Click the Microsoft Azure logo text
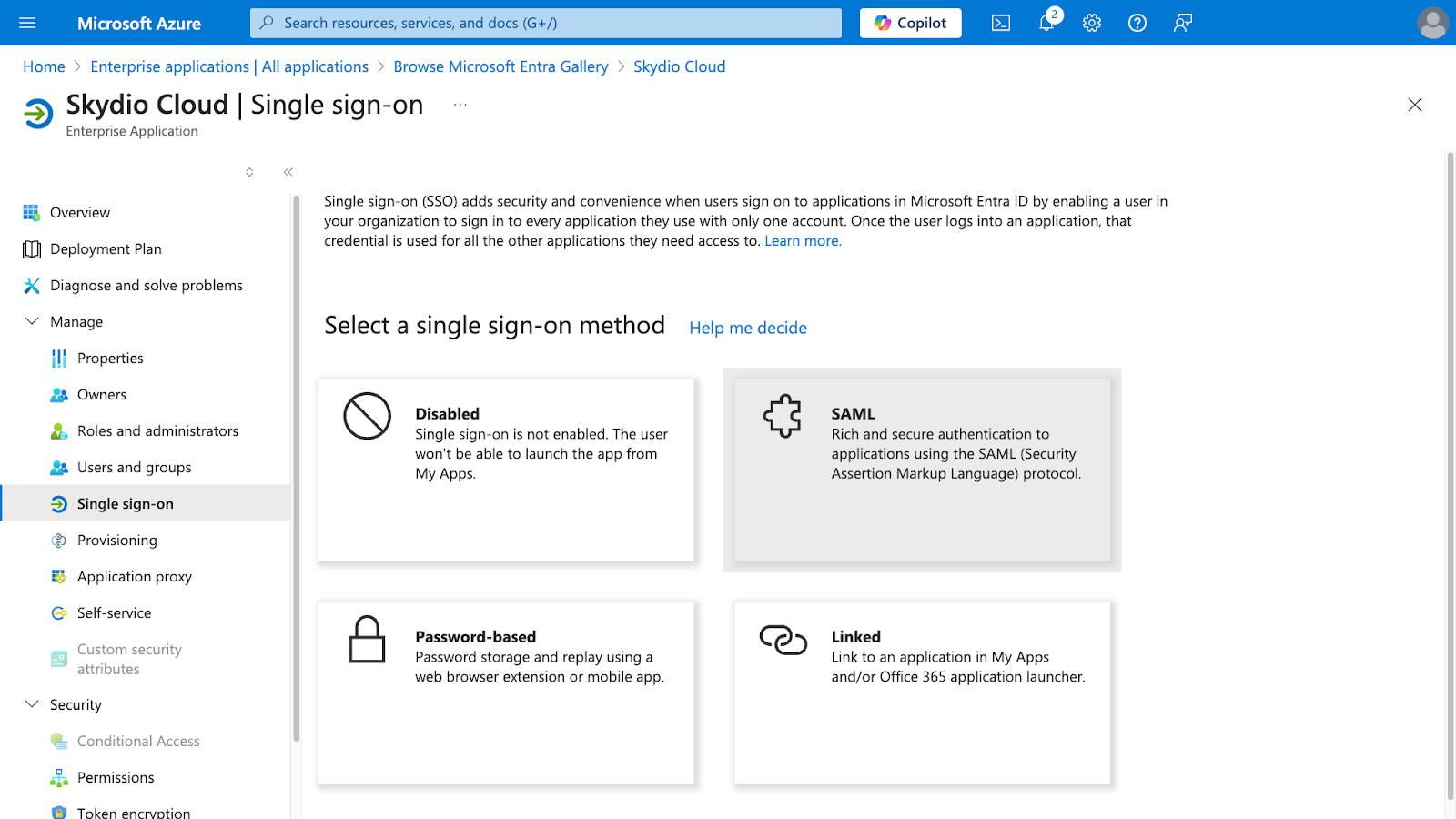Image resolution: width=1456 pixels, height=819 pixels. click(139, 24)
